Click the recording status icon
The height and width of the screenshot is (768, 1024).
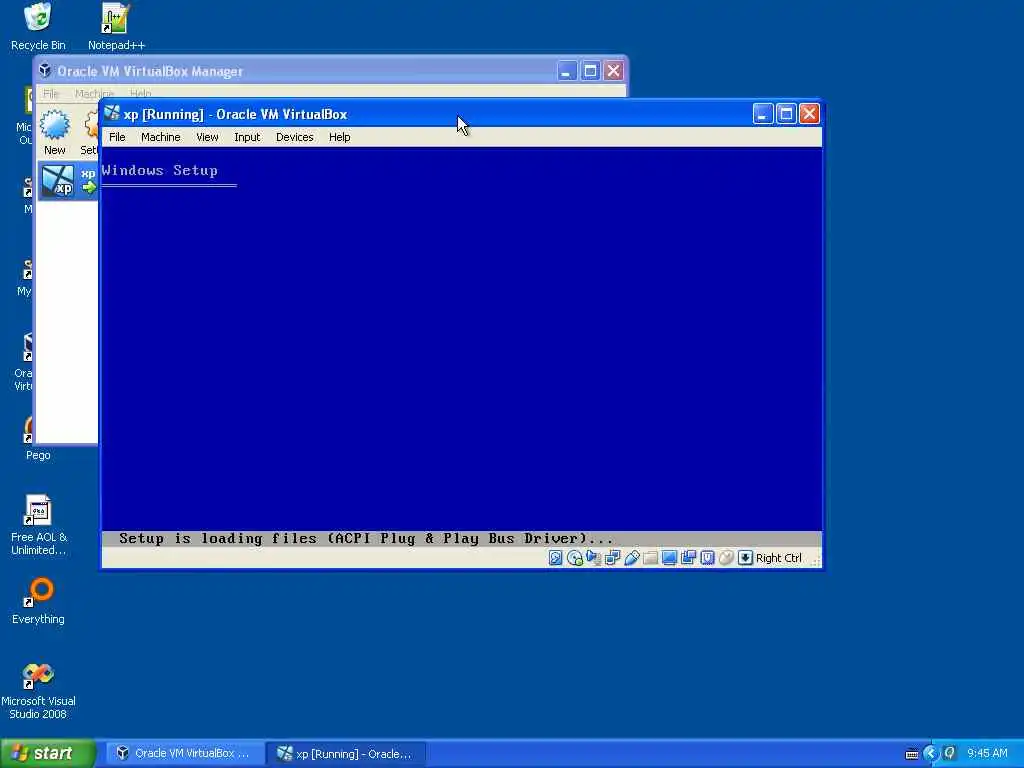point(688,558)
